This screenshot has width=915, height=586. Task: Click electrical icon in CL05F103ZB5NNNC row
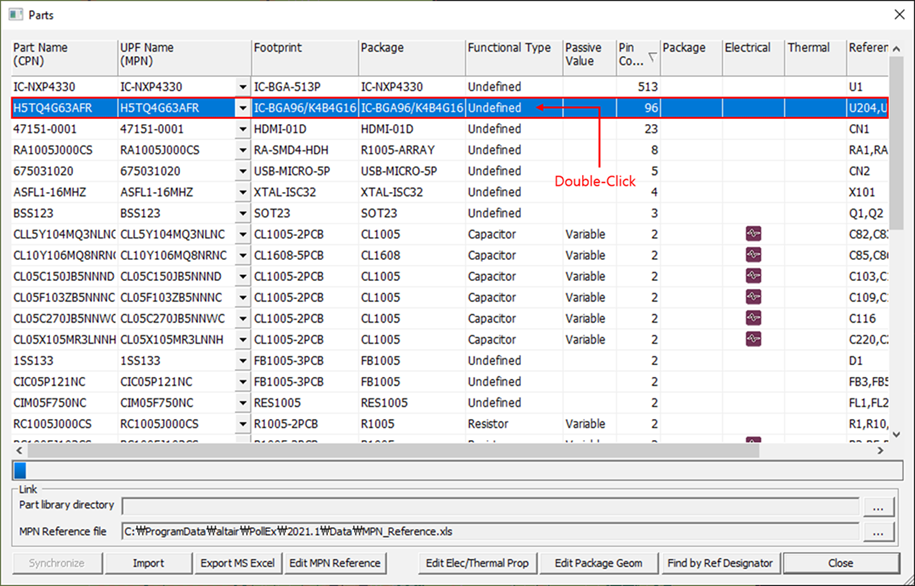click(753, 297)
